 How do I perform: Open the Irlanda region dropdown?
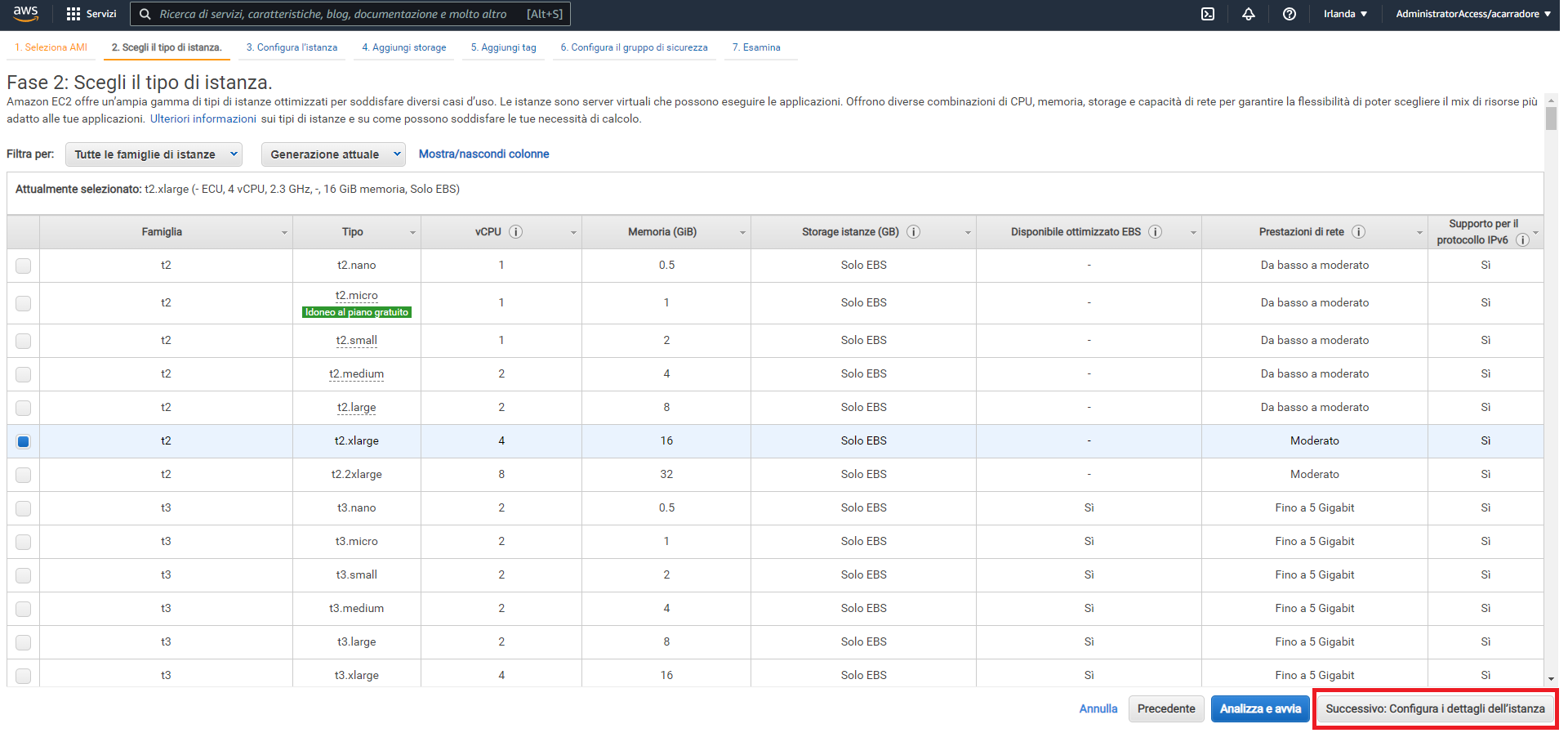[x=1345, y=14]
